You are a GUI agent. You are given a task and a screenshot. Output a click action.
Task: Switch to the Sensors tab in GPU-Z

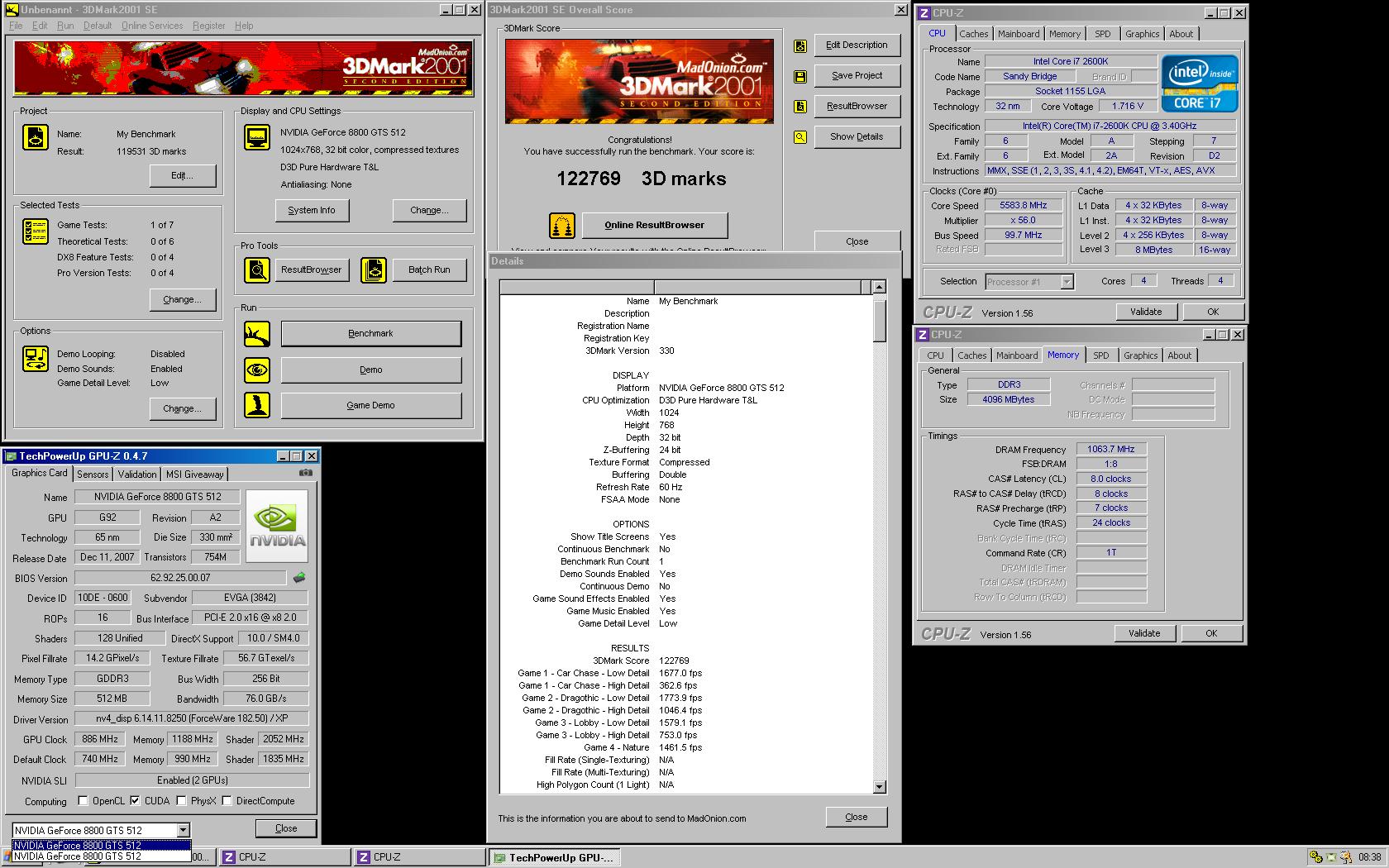[x=93, y=475]
